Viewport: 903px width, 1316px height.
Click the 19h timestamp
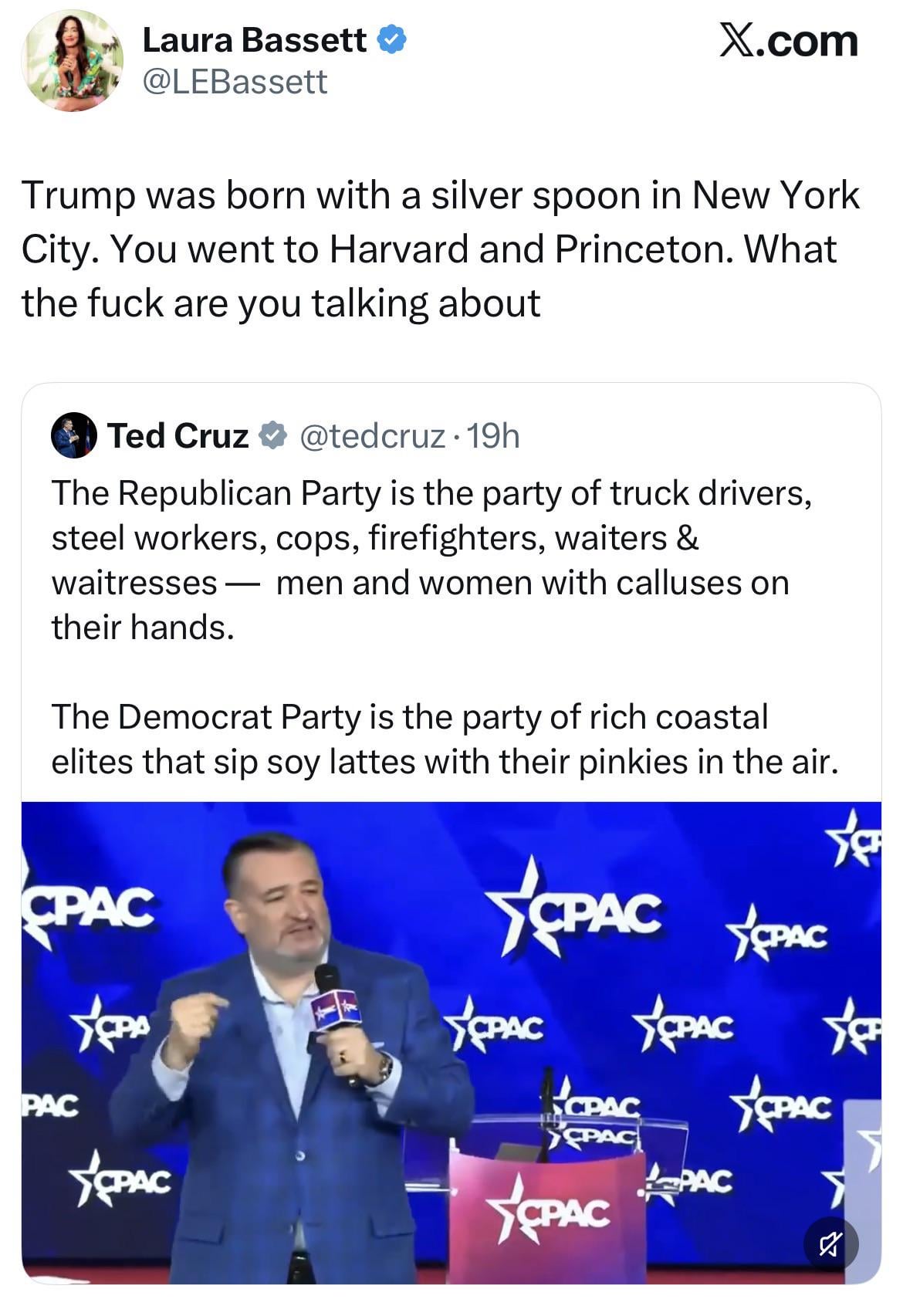(493, 436)
